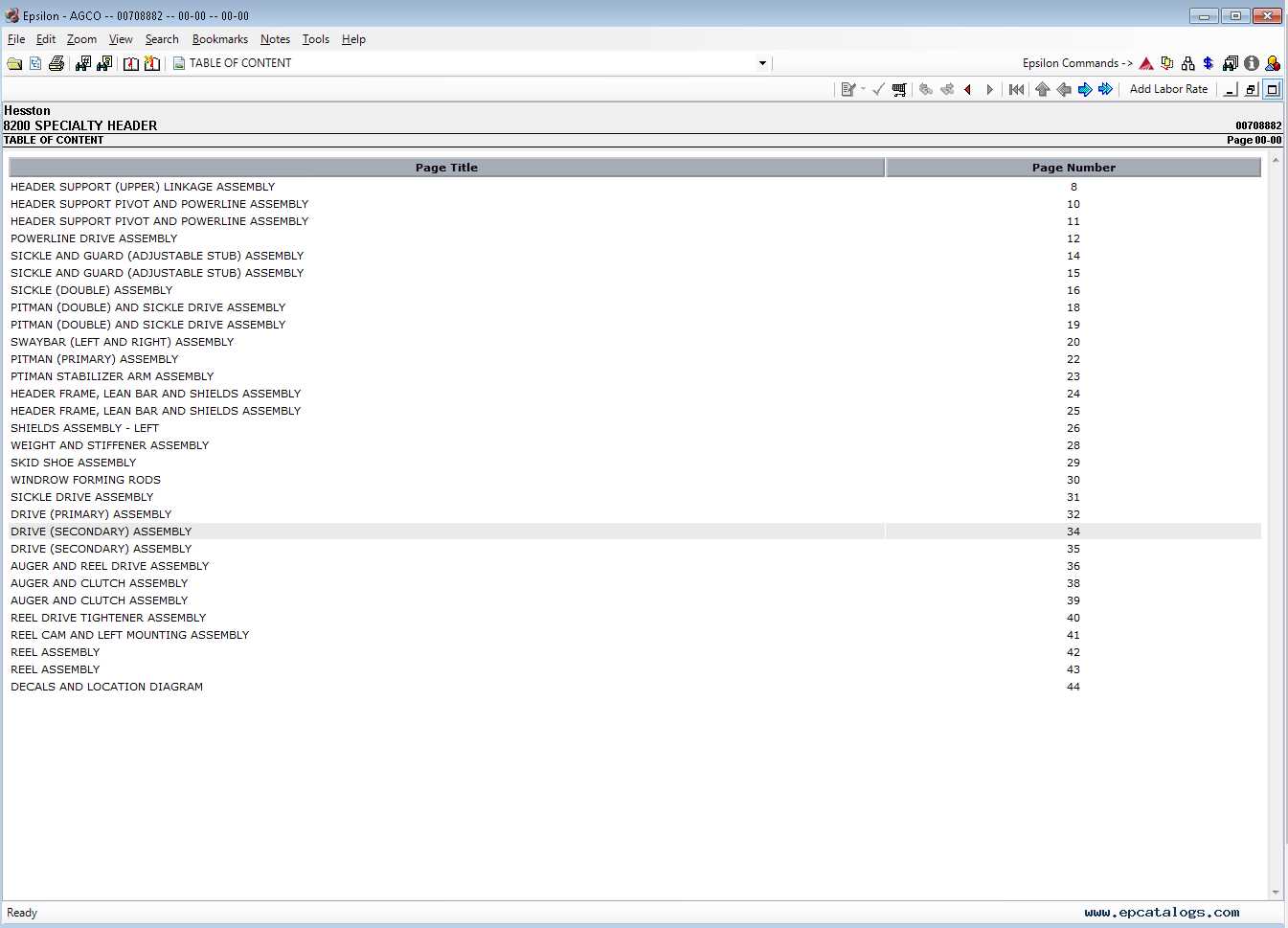Open the Edit menu
Image resolution: width=1288 pixels, height=928 pixels.
coord(46,39)
